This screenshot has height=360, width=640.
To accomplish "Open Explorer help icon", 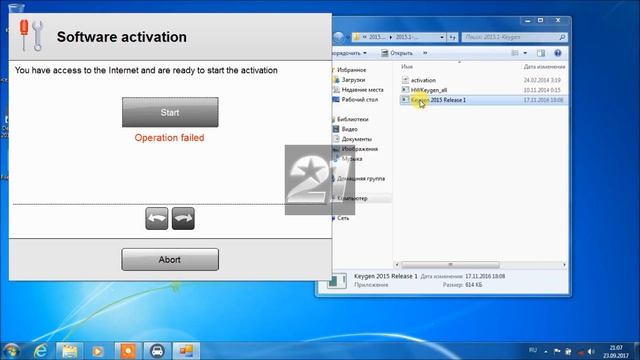I will (x=558, y=53).
